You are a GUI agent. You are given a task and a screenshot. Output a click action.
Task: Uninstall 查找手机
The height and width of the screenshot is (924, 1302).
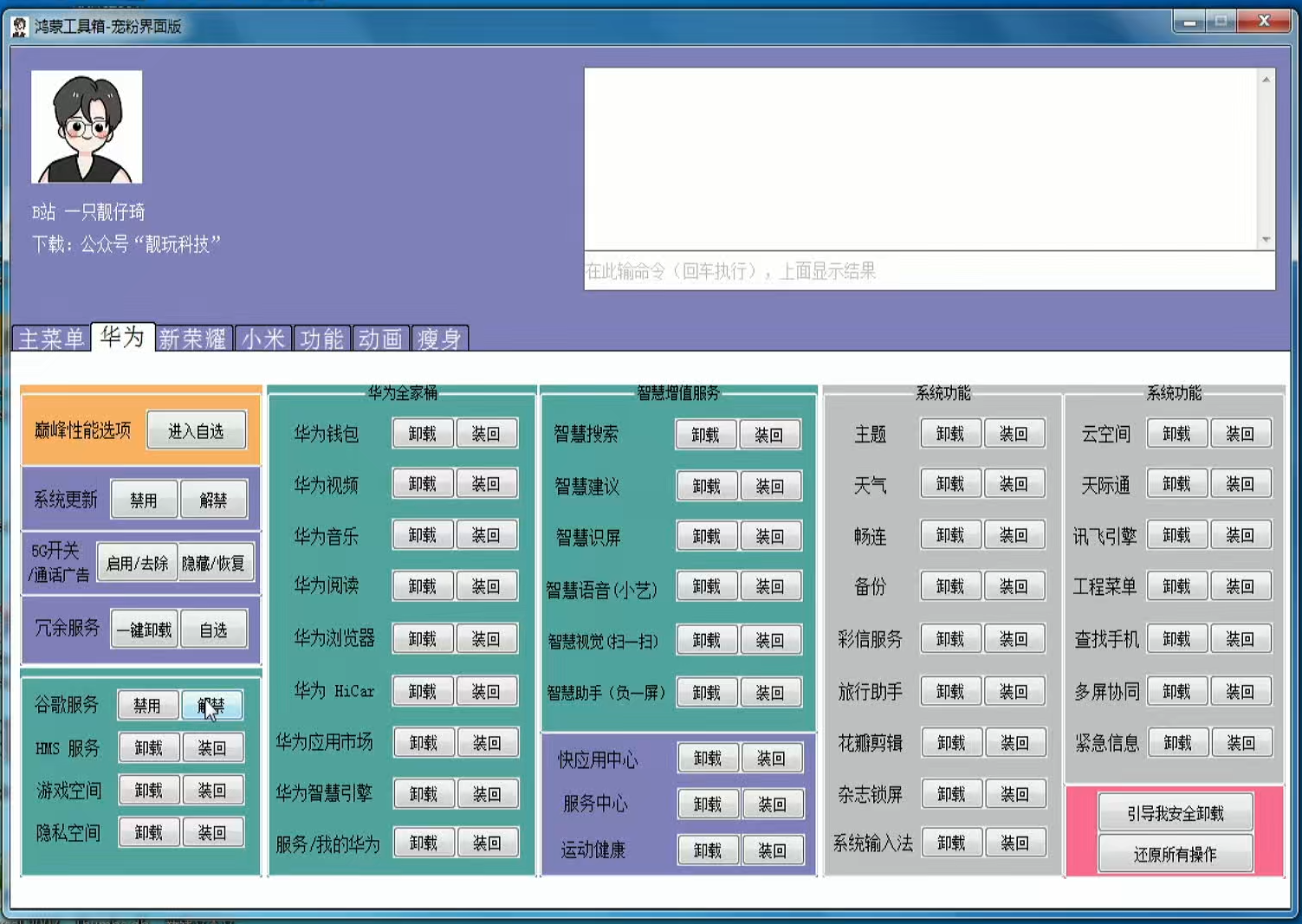(x=1176, y=638)
